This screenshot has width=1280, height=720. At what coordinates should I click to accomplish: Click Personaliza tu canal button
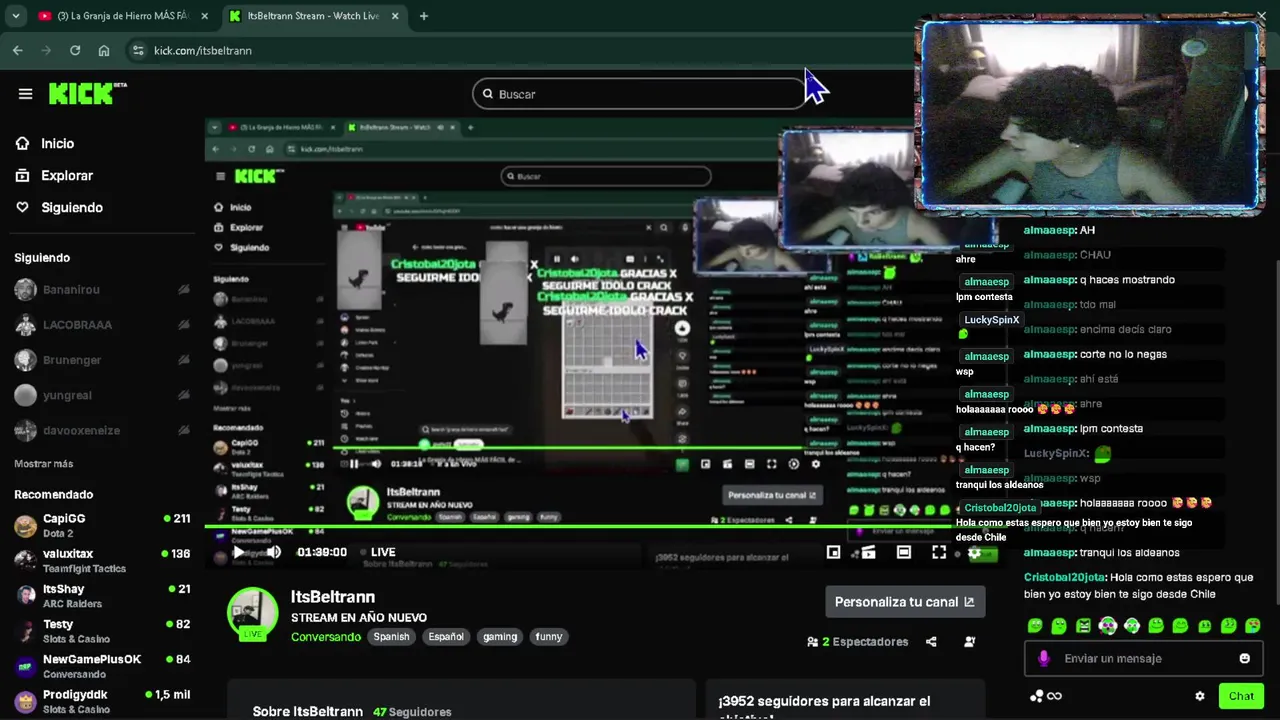pos(905,602)
